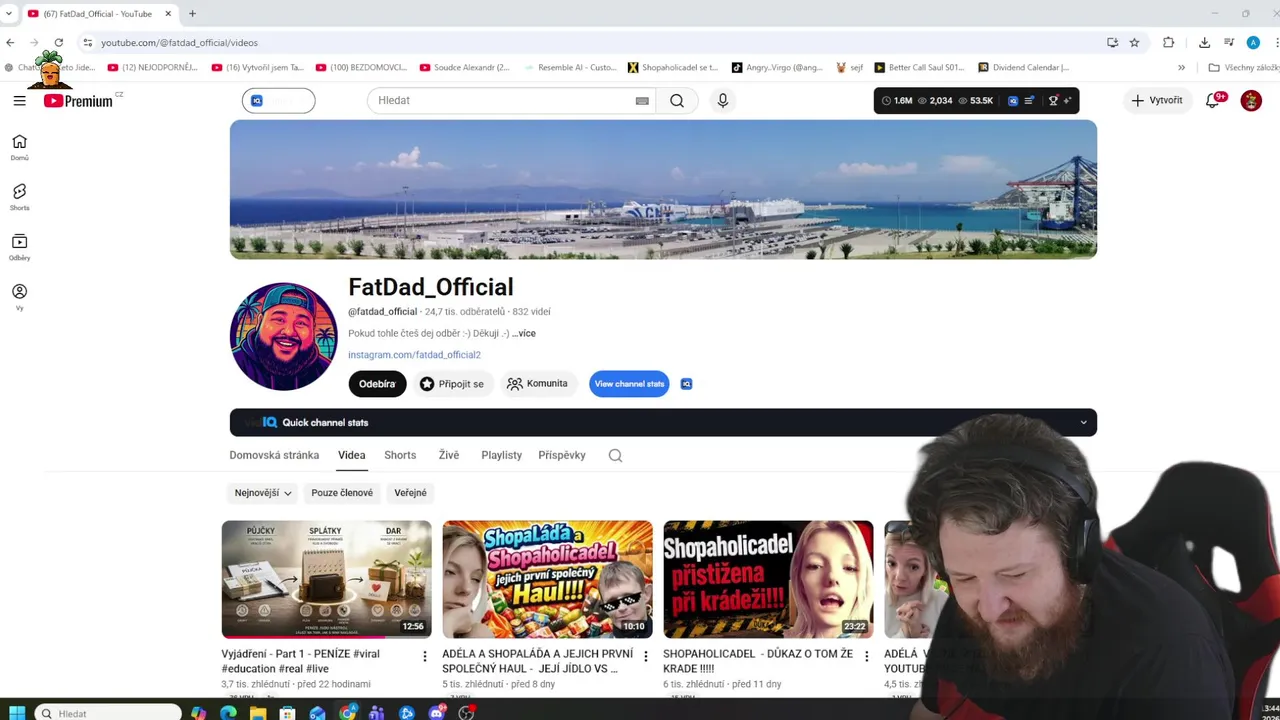Viewport: 1280px width, 720px height.
Task: Open File Explorer from taskbar
Action: [x=258, y=713]
